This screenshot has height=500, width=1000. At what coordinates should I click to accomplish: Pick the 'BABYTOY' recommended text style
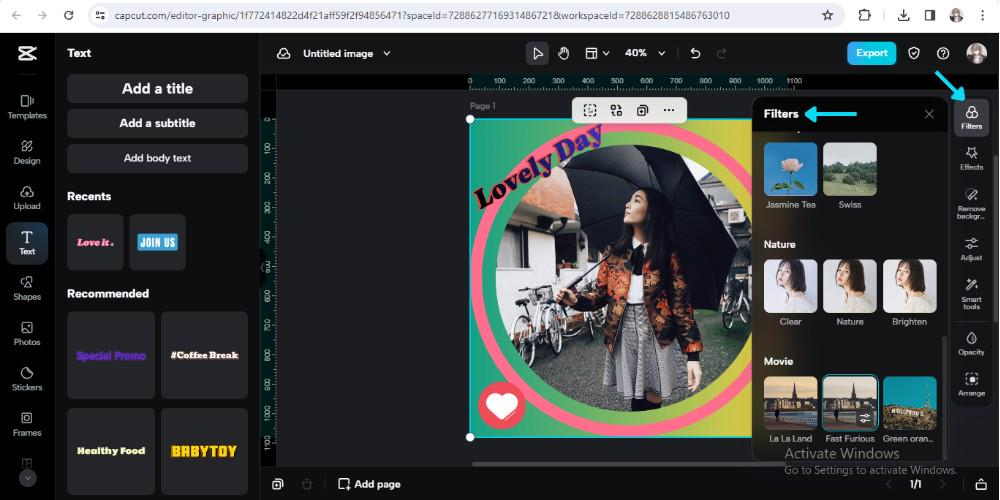[x=204, y=452]
